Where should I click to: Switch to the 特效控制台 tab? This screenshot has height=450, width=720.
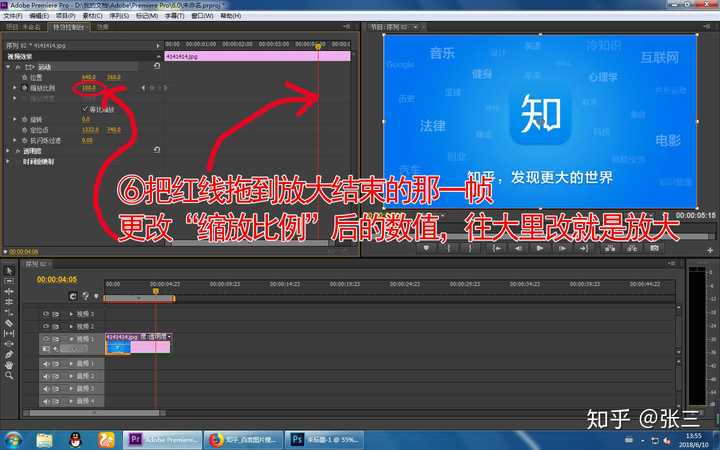click(x=69, y=27)
